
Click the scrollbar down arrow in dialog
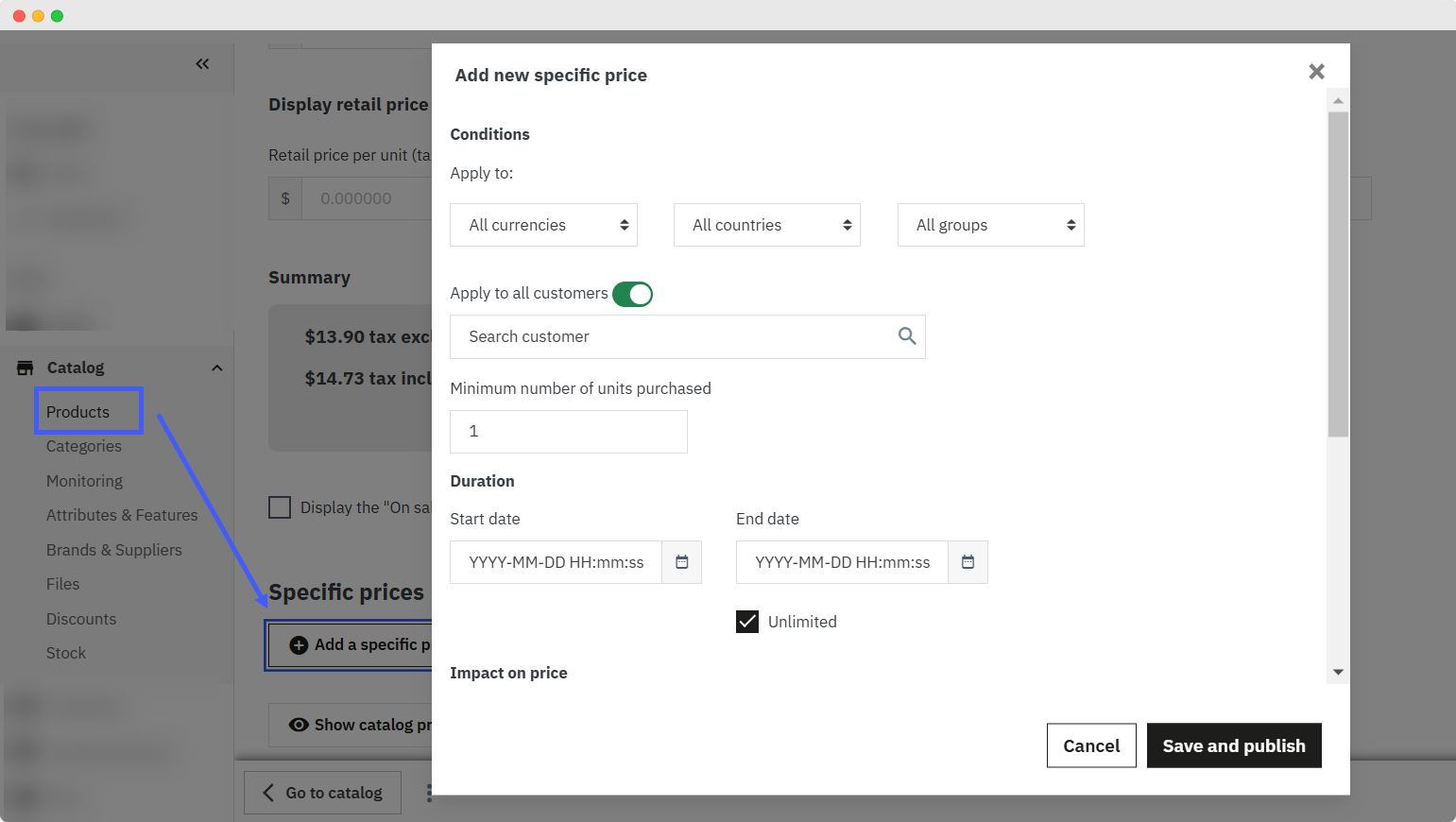1338,673
